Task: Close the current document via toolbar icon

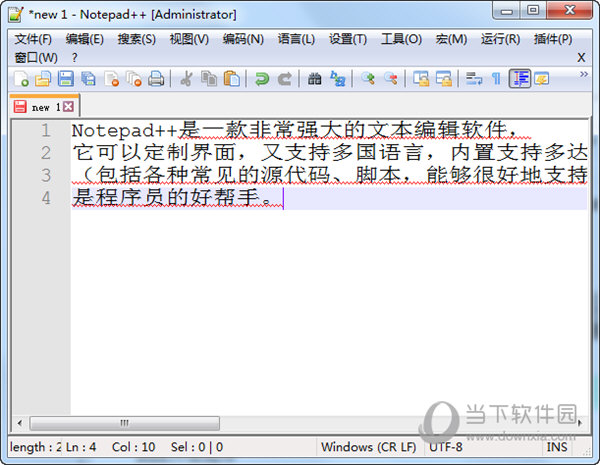Action: click(x=111, y=79)
